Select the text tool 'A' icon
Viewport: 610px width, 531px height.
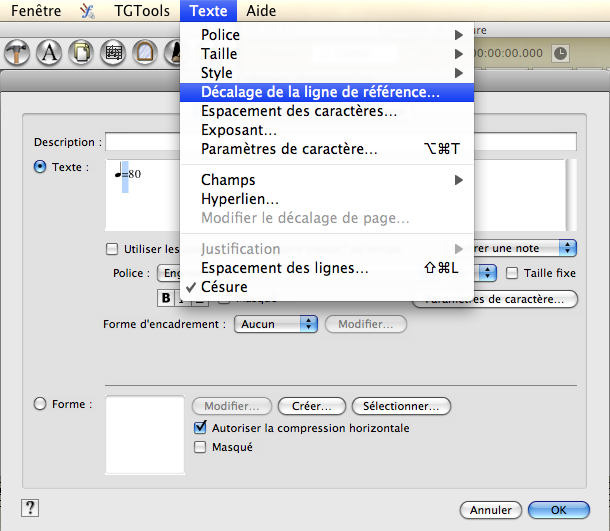tap(48, 53)
